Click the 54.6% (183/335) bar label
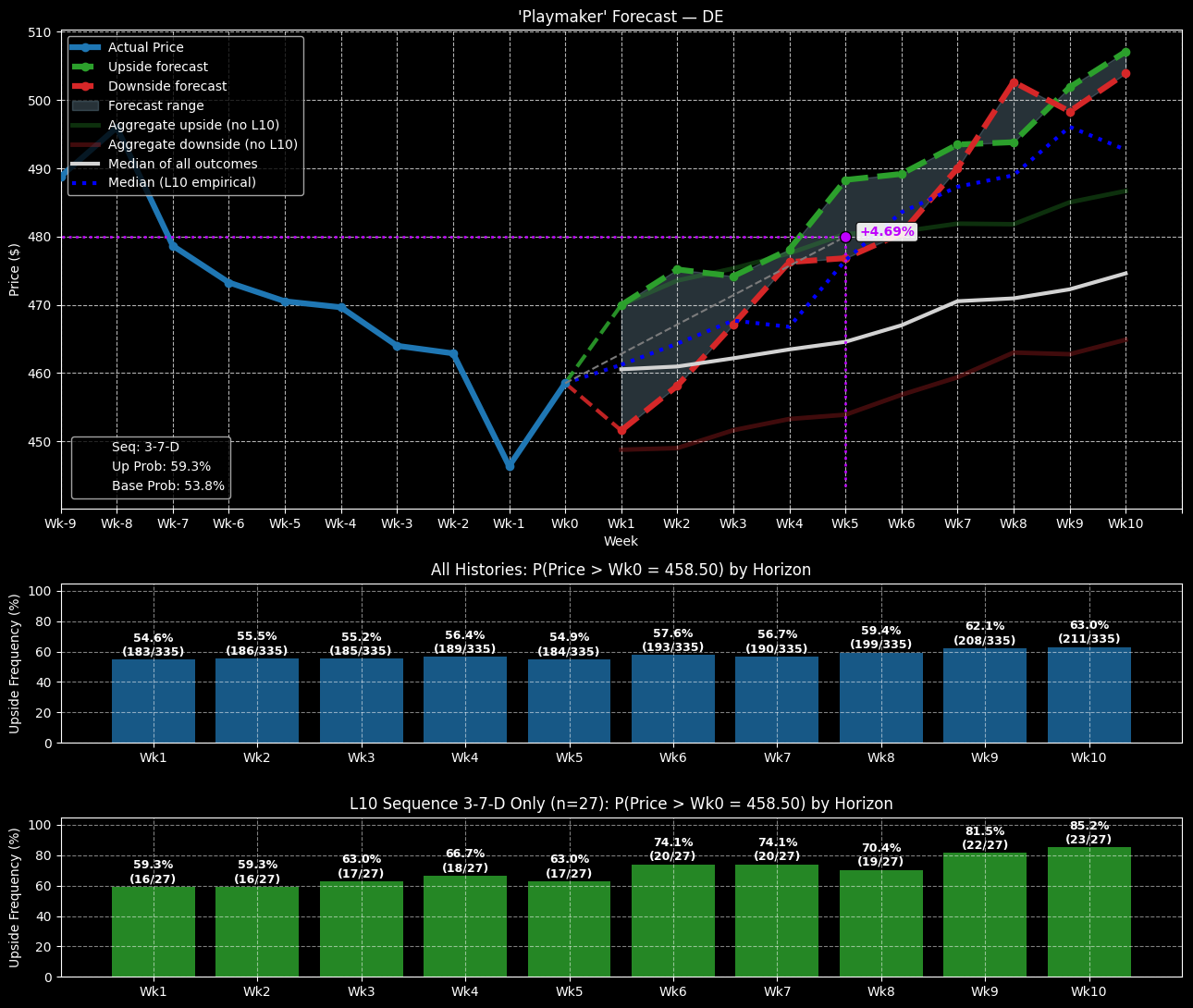Screen dimensions: 1193x1008 154,645
